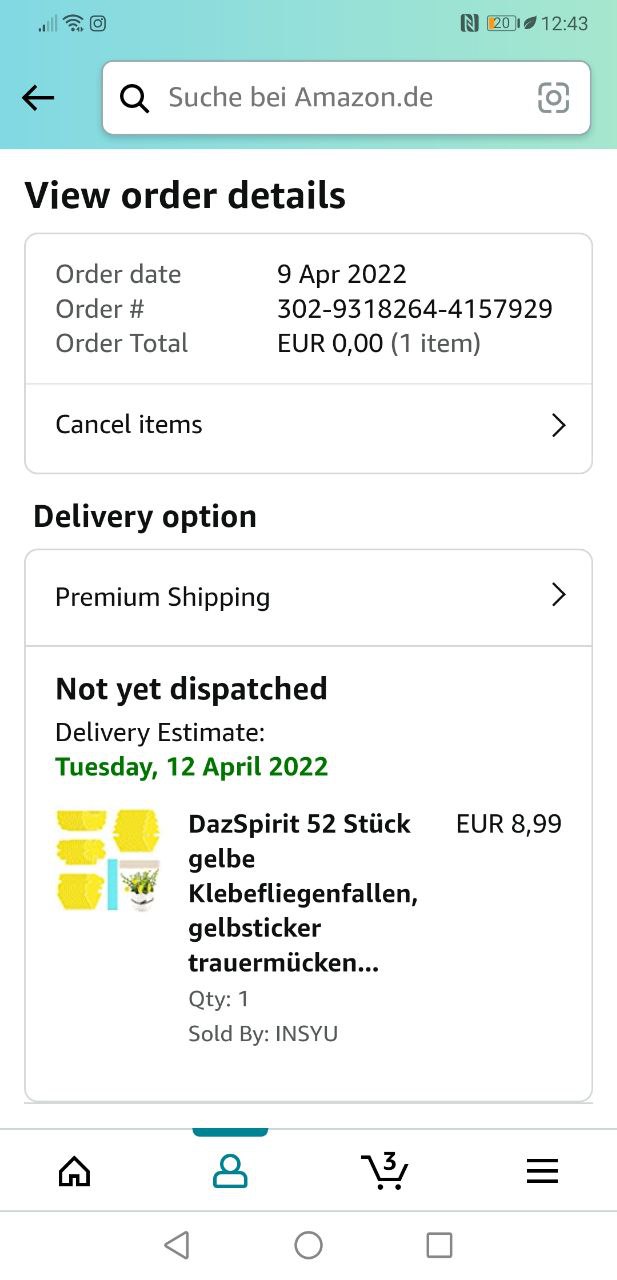Tap the order number text
The image size is (617, 1280).
coord(414,309)
